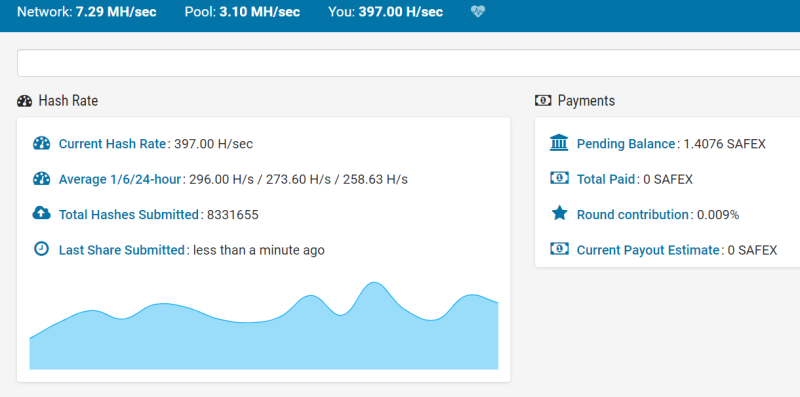Click the Total Hashes Submitted label

[x=129, y=215]
